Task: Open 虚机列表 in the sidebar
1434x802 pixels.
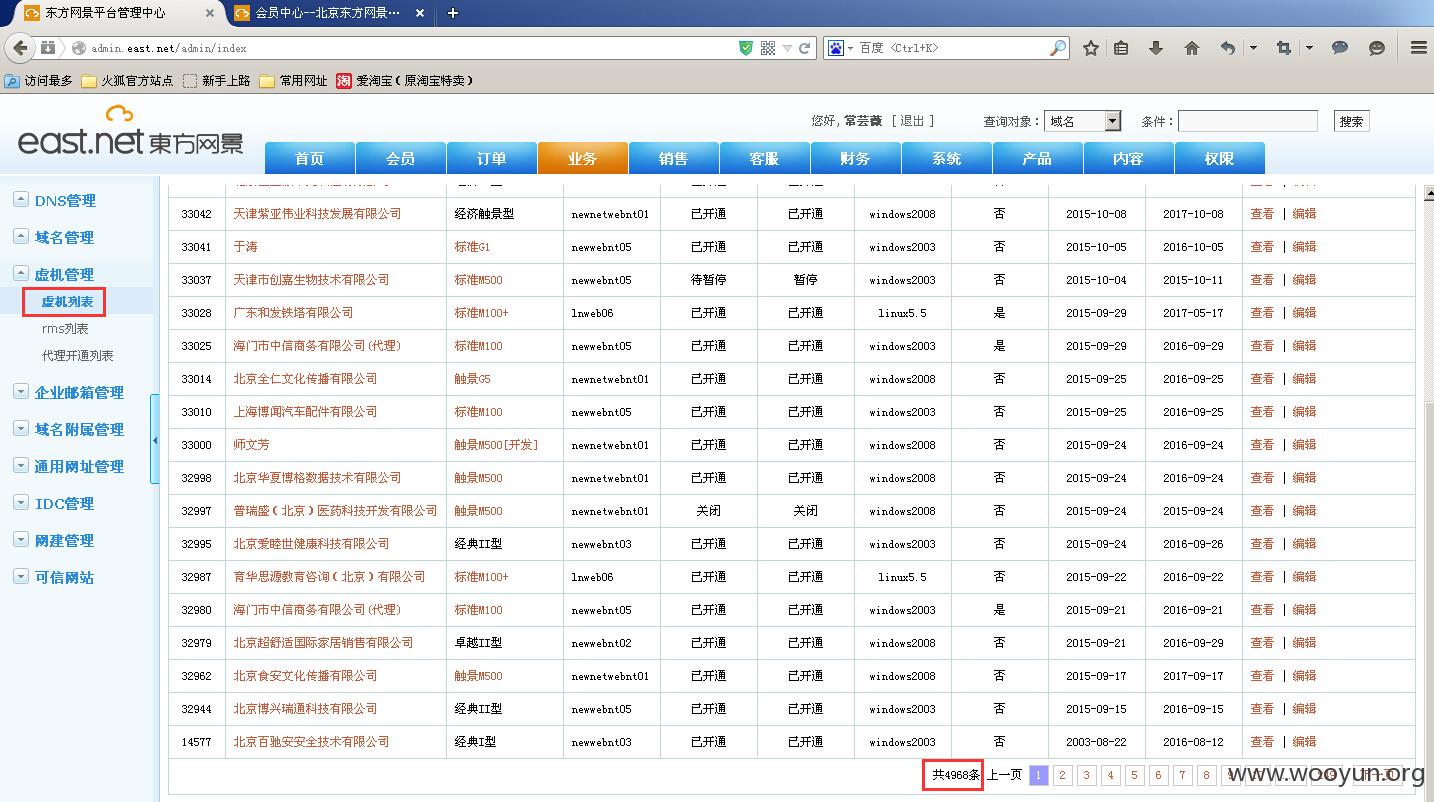Action: pyautogui.click(x=67, y=301)
